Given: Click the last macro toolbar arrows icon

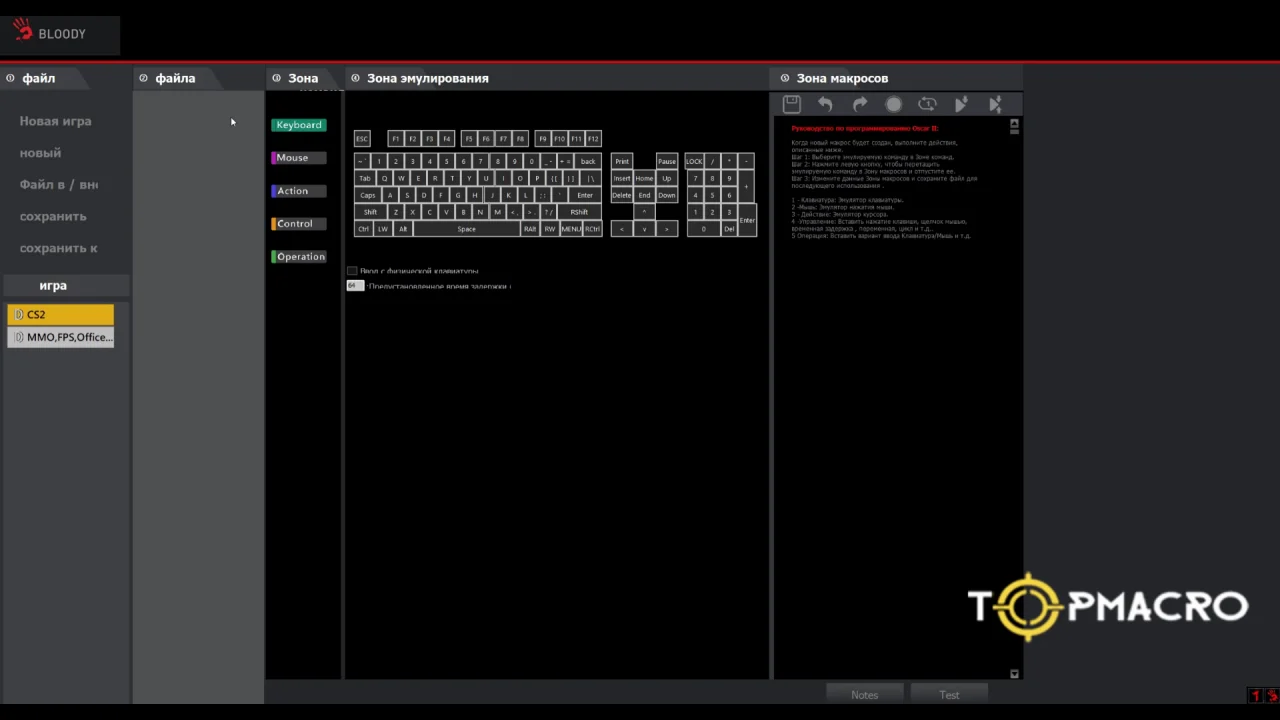Looking at the screenshot, I should click(995, 104).
